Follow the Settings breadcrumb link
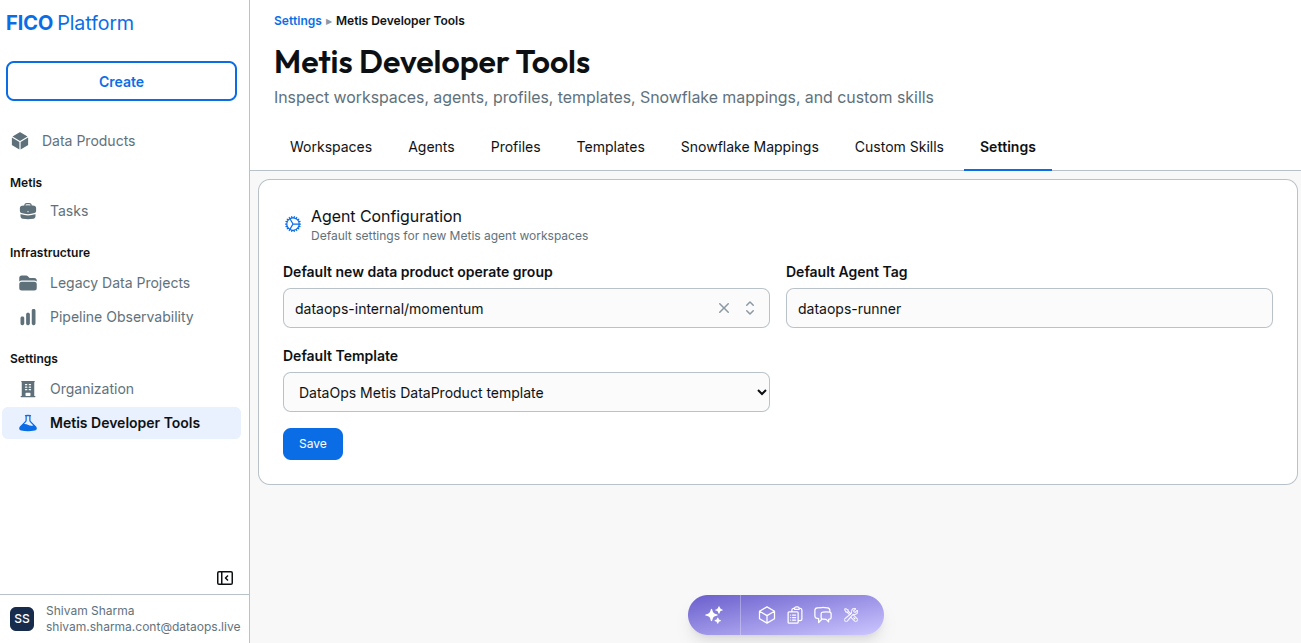 tap(298, 21)
